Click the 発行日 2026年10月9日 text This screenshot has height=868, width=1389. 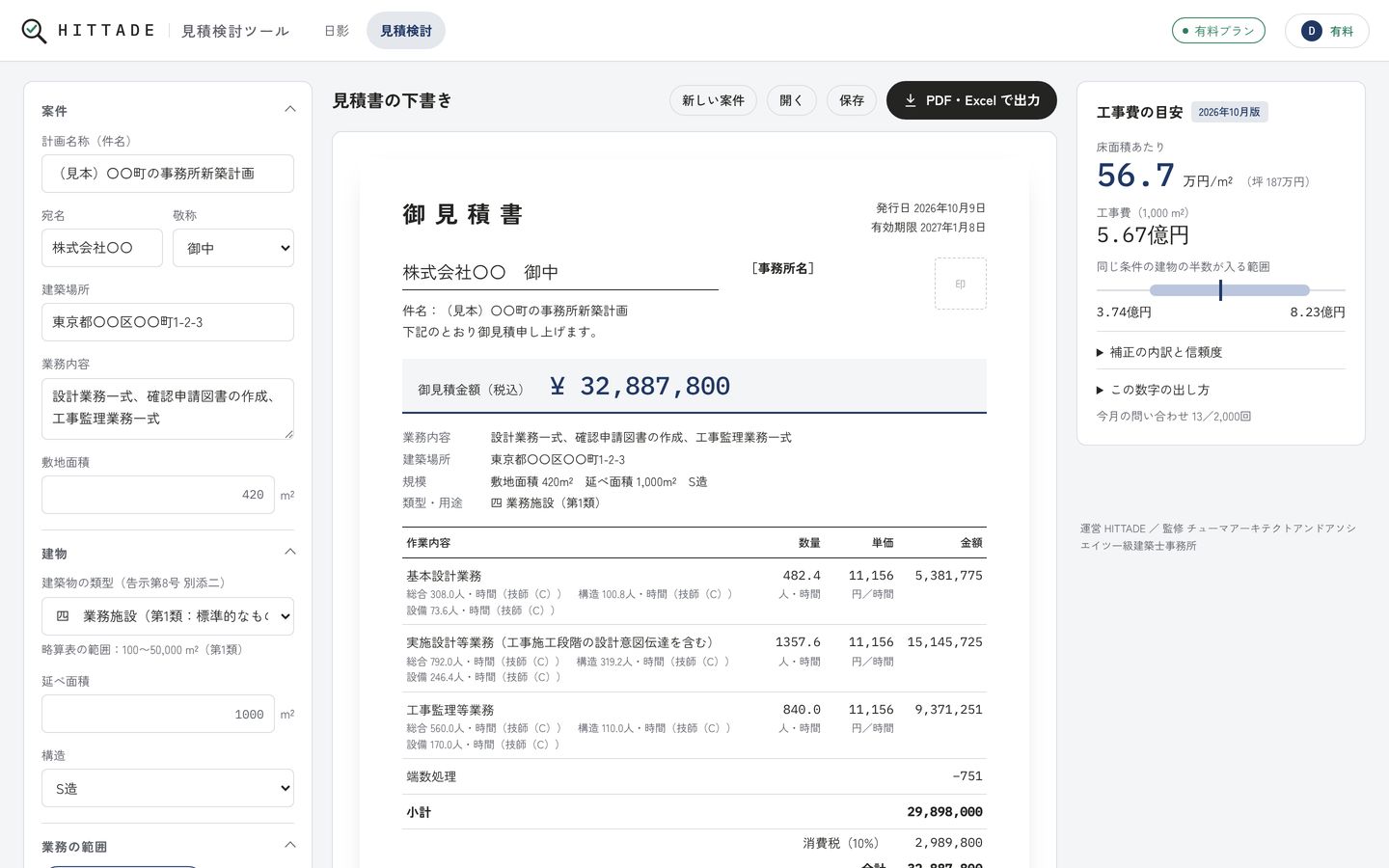tap(930, 208)
